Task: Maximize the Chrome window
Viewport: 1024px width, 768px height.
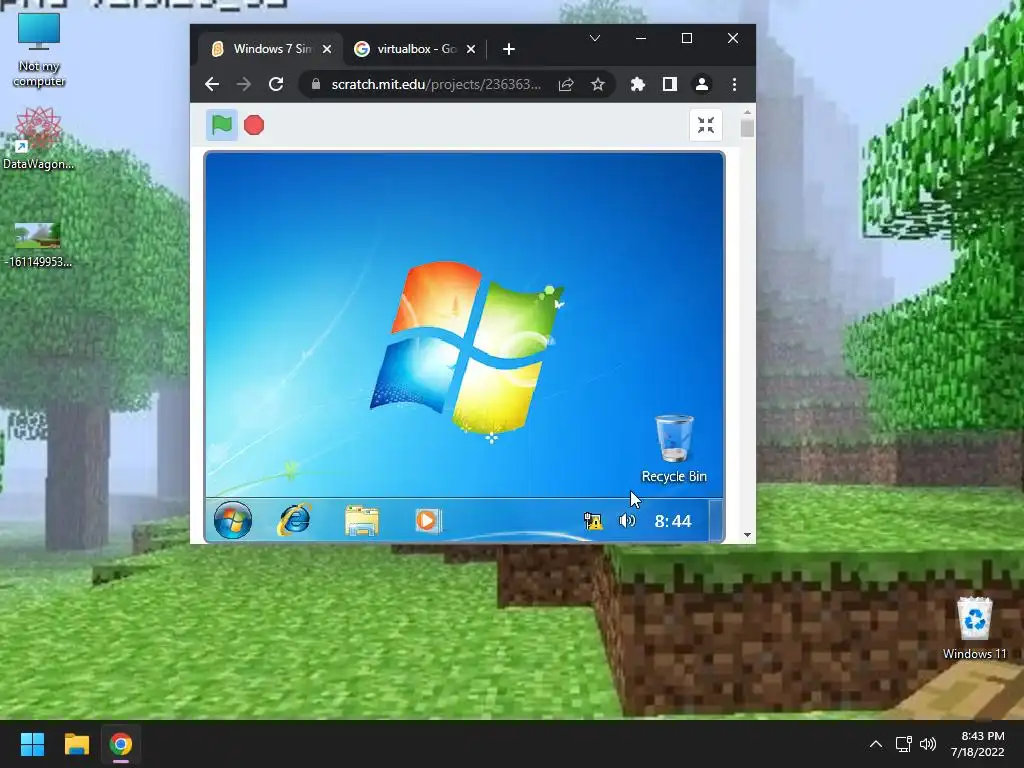Action: click(686, 39)
